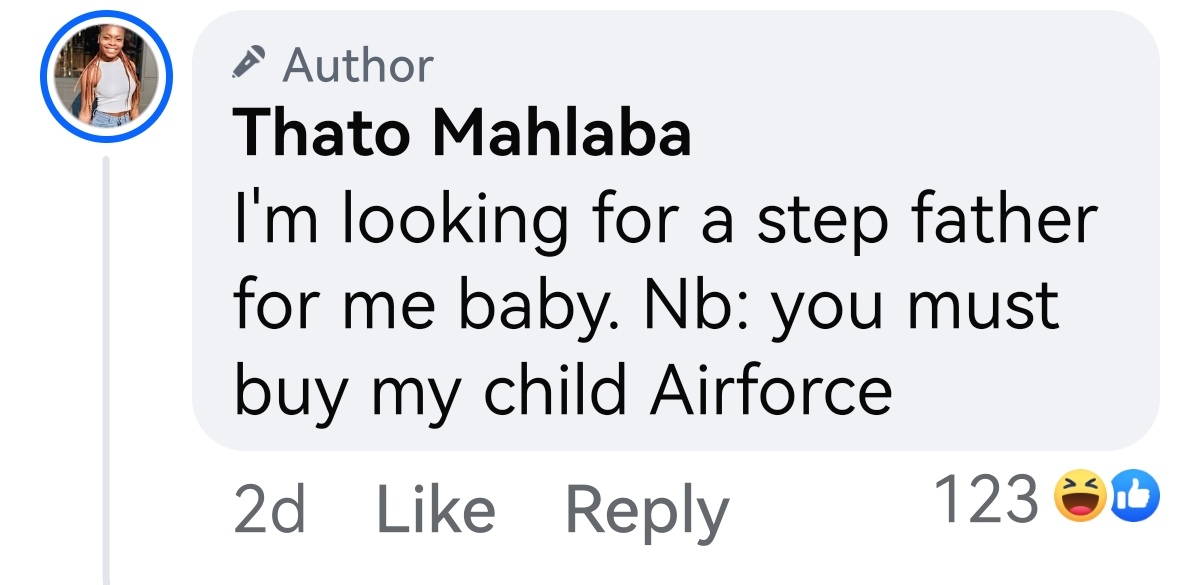1200x585 pixels.
Task: Reply to Thato Mahlaba's comment
Action: (x=647, y=511)
